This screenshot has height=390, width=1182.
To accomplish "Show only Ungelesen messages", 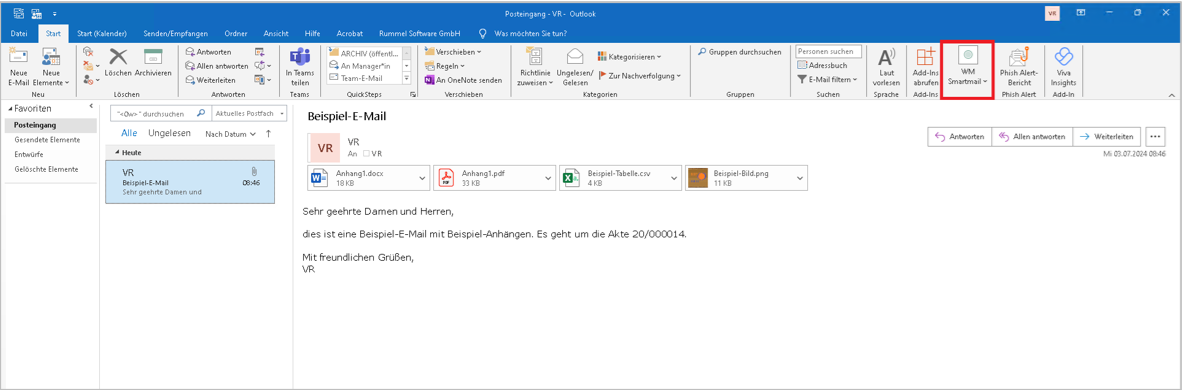I will coord(169,134).
